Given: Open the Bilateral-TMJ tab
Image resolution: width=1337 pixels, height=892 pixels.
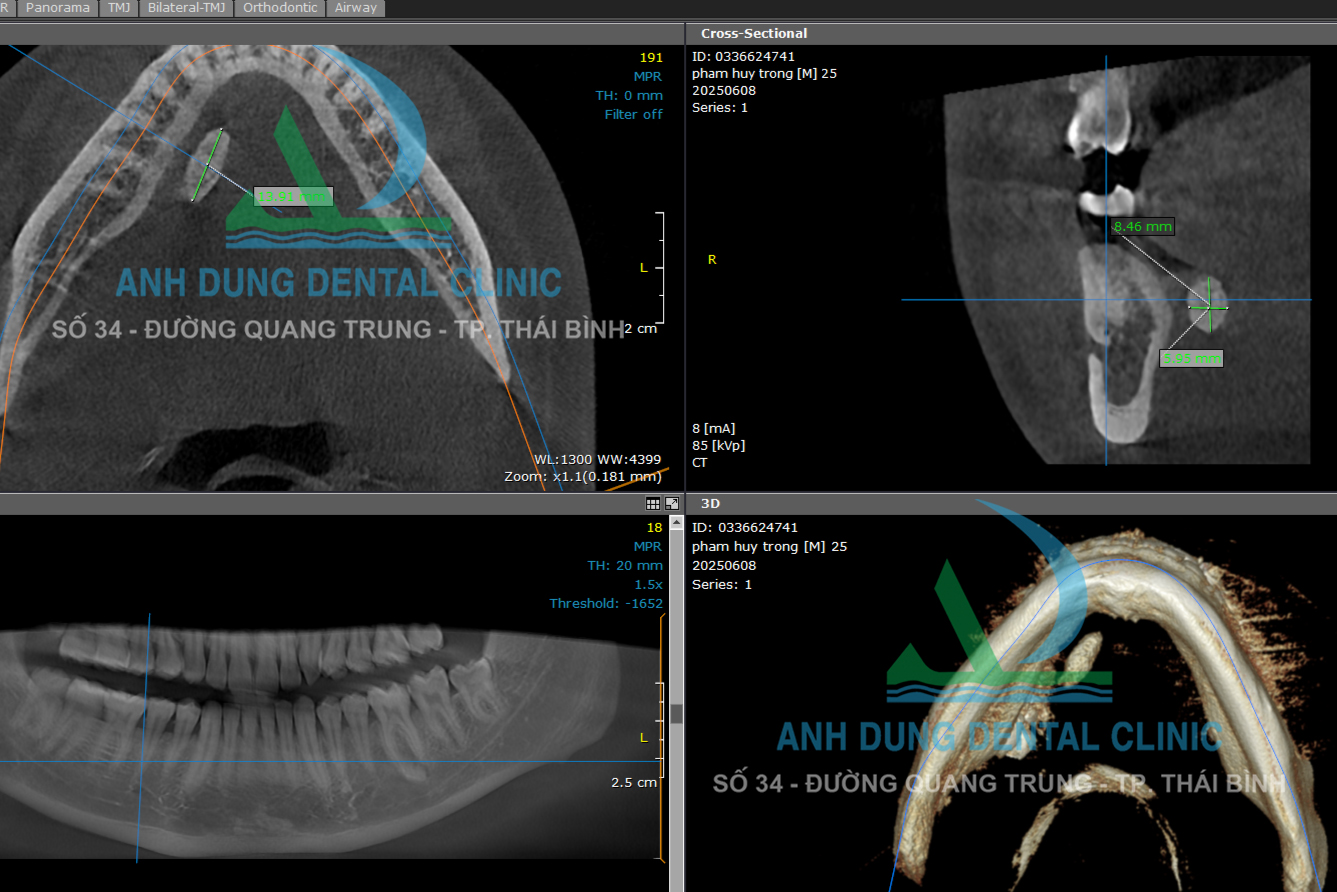Looking at the screenshot, I should tap(186, 7).
